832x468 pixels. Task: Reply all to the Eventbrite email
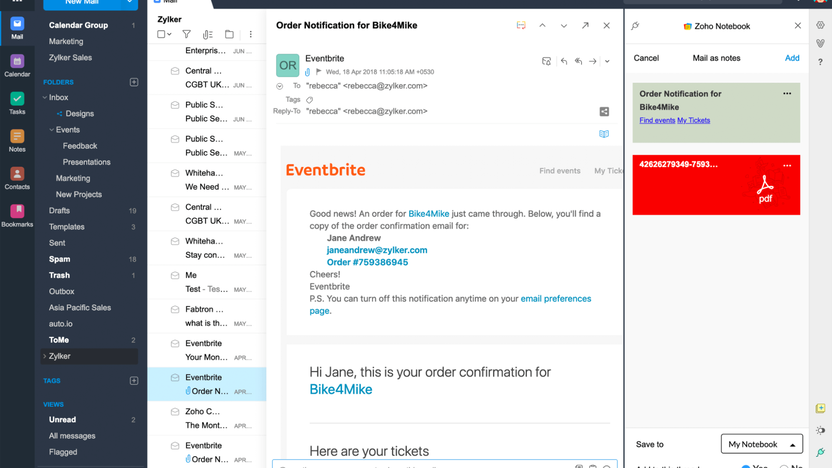pos(578,62)
